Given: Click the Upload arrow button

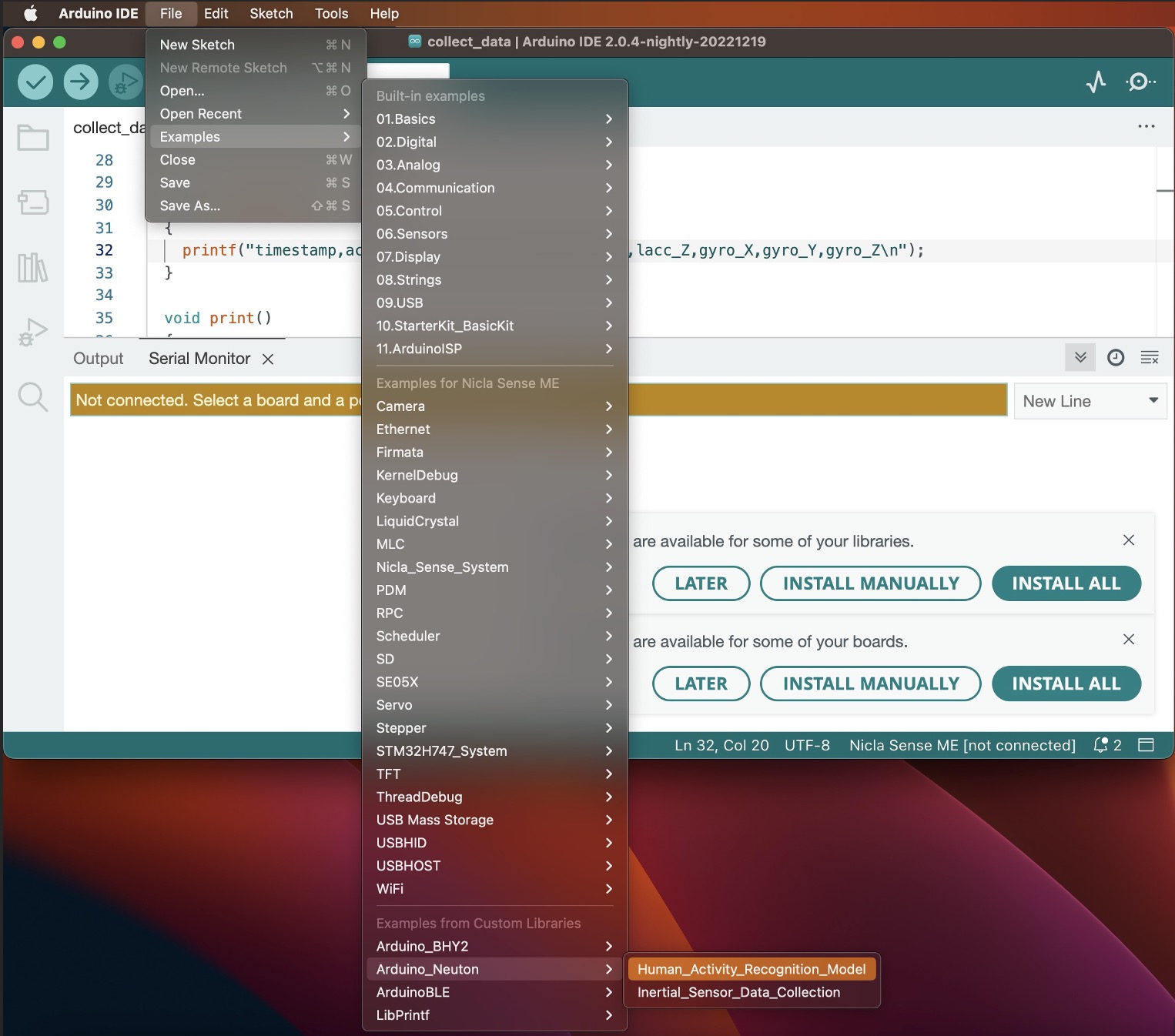Looking at the screenshot, I should pyautogui.click(x=81, y=82).
